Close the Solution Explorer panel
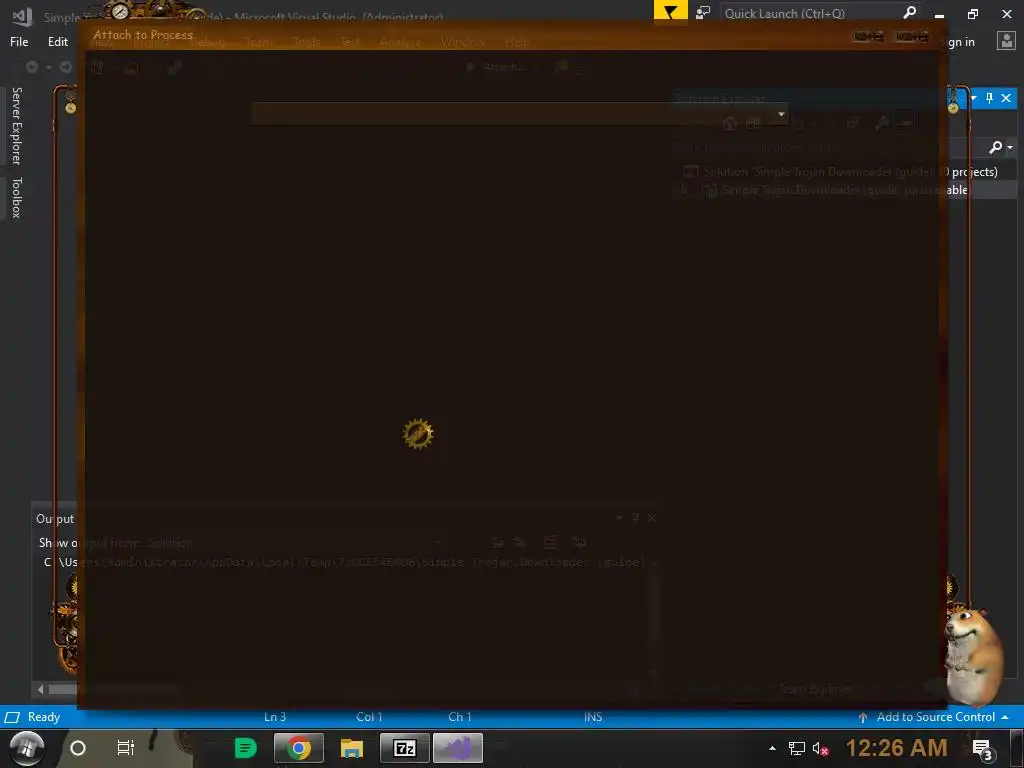This screenshot has height=768, width=1024. point(1006,98)
